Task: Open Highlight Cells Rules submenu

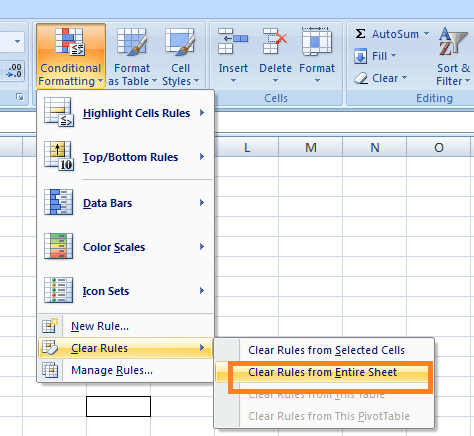Action: [x=125, y=113]
